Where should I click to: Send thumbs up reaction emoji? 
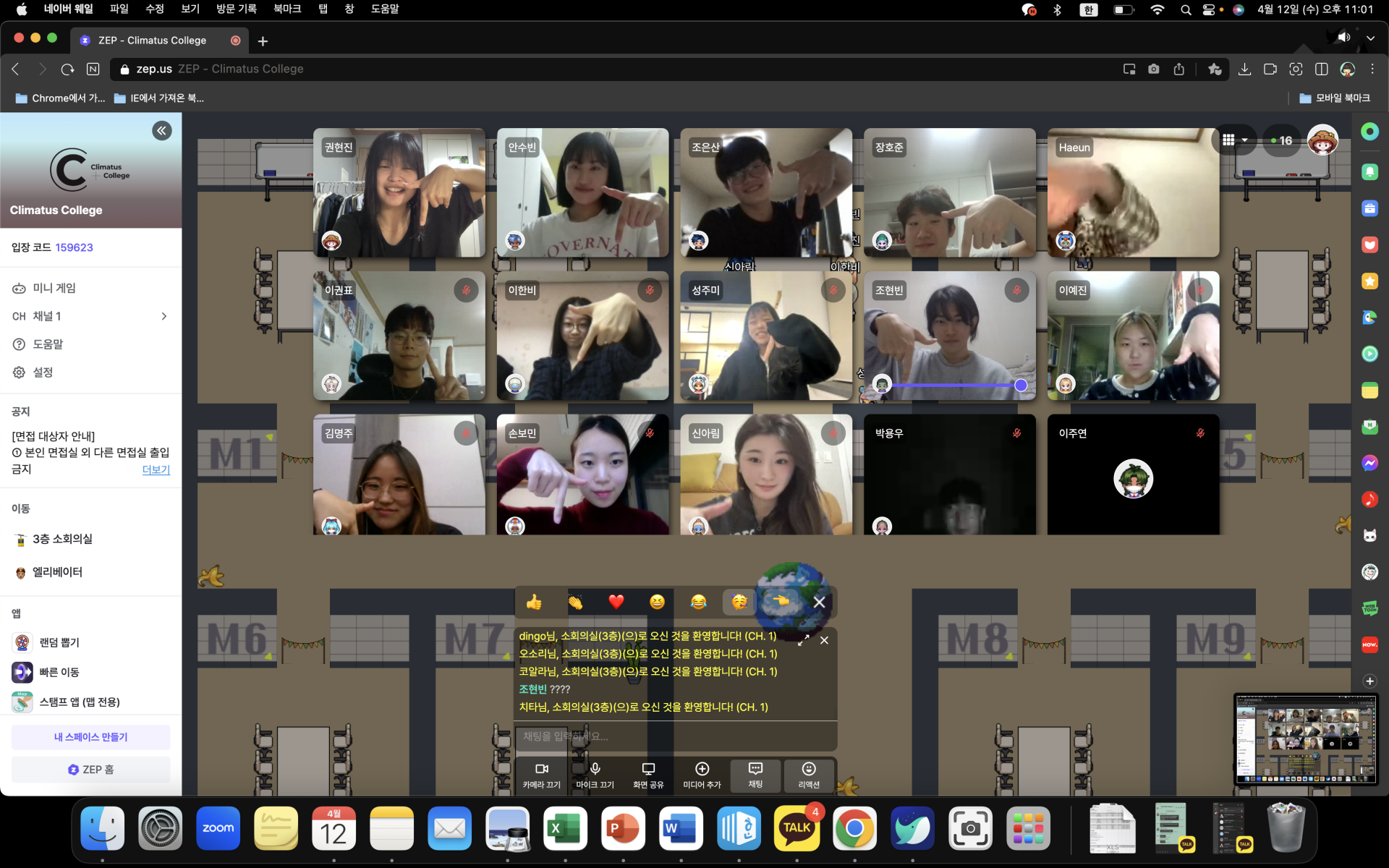point(534,602)
